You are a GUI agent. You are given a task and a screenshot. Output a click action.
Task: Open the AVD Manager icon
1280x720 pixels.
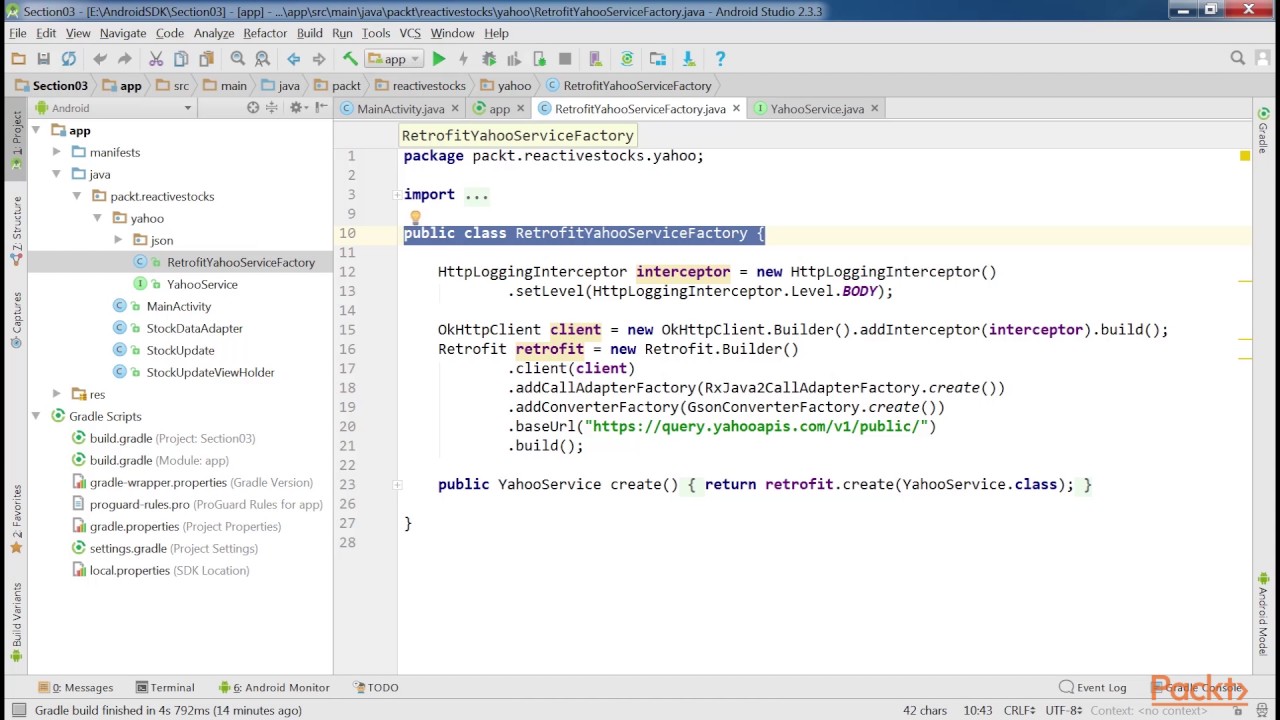[x=595, y=59]
